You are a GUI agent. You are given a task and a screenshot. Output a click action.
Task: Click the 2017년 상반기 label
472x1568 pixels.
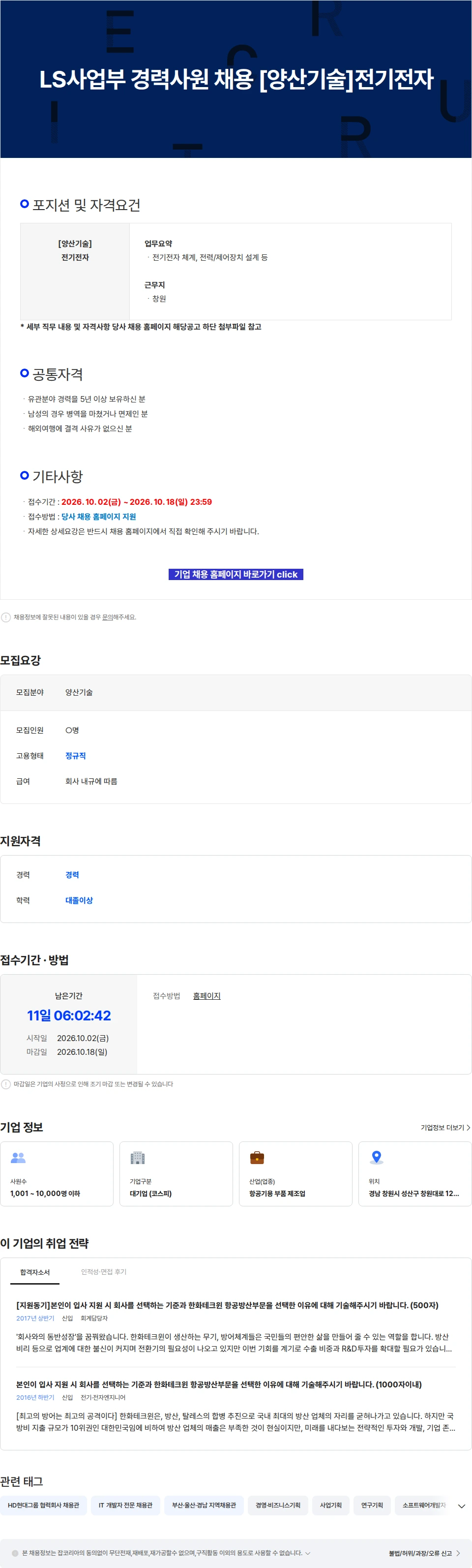(35, 1319)
